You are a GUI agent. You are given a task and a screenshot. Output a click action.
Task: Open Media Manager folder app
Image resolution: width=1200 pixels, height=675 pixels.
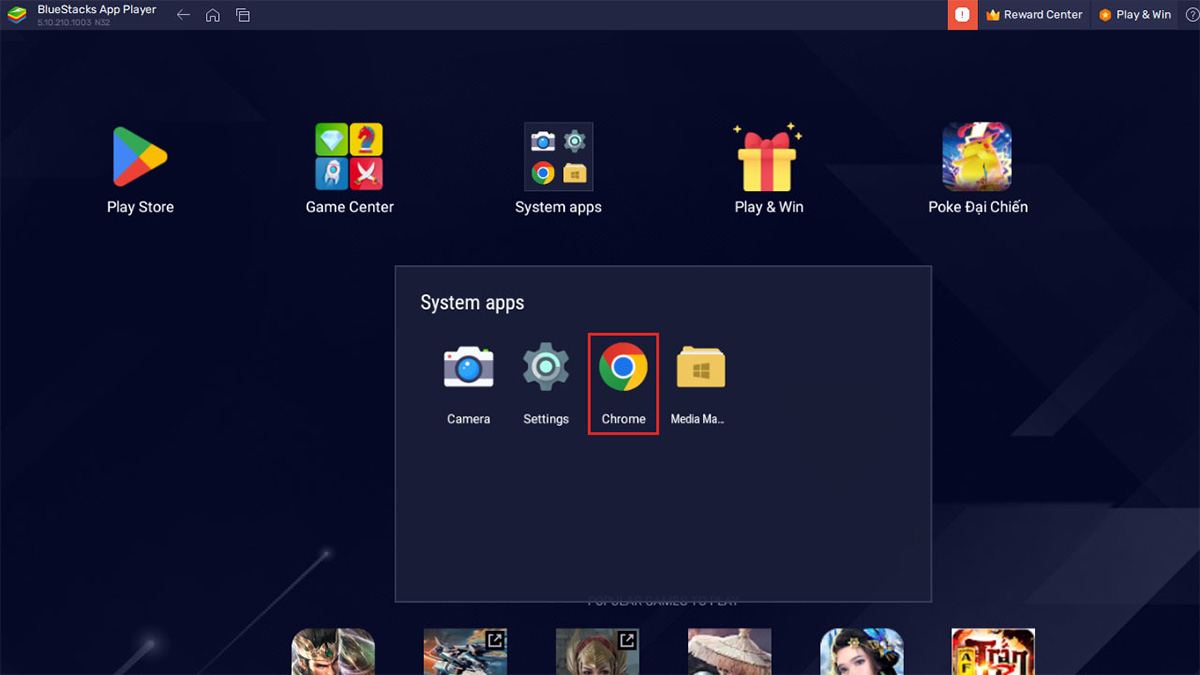pos(700,370)
